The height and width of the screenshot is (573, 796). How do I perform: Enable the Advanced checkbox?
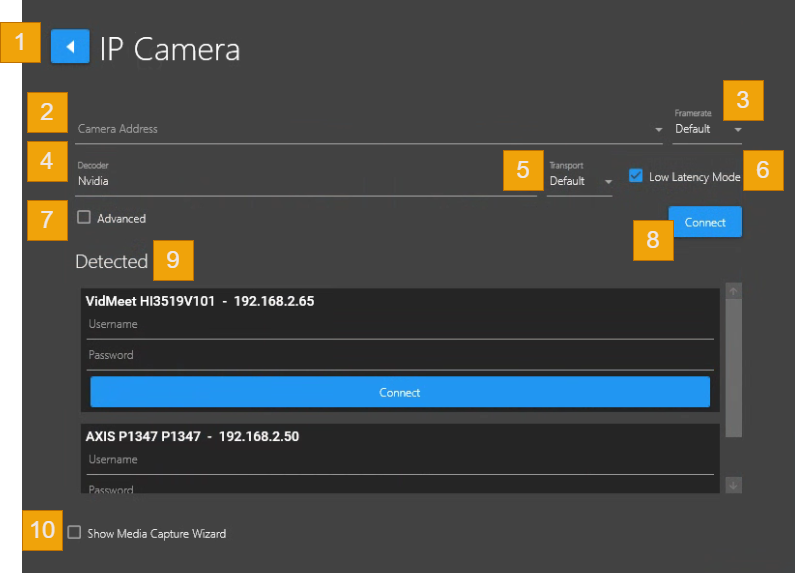click(x=84, y=217)
